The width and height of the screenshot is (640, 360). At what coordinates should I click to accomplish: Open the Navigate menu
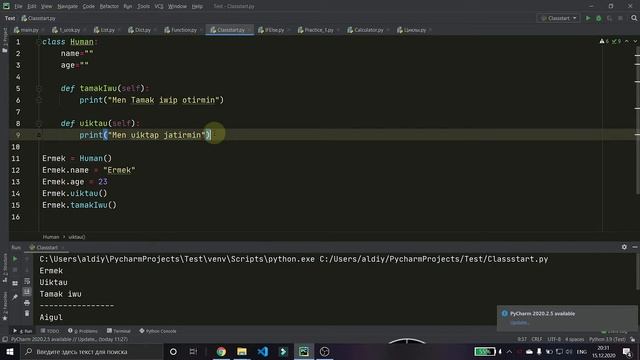pyautogui.click(x=67, y=6)
